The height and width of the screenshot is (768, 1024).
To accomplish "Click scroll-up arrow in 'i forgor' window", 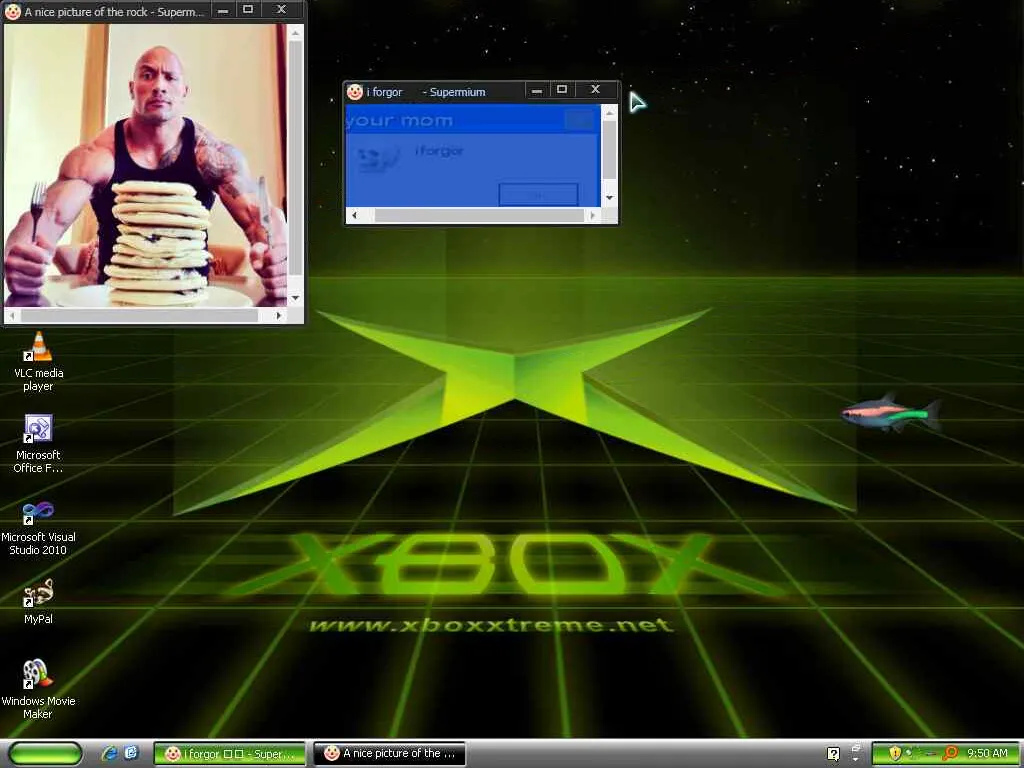I will point(609,113).
